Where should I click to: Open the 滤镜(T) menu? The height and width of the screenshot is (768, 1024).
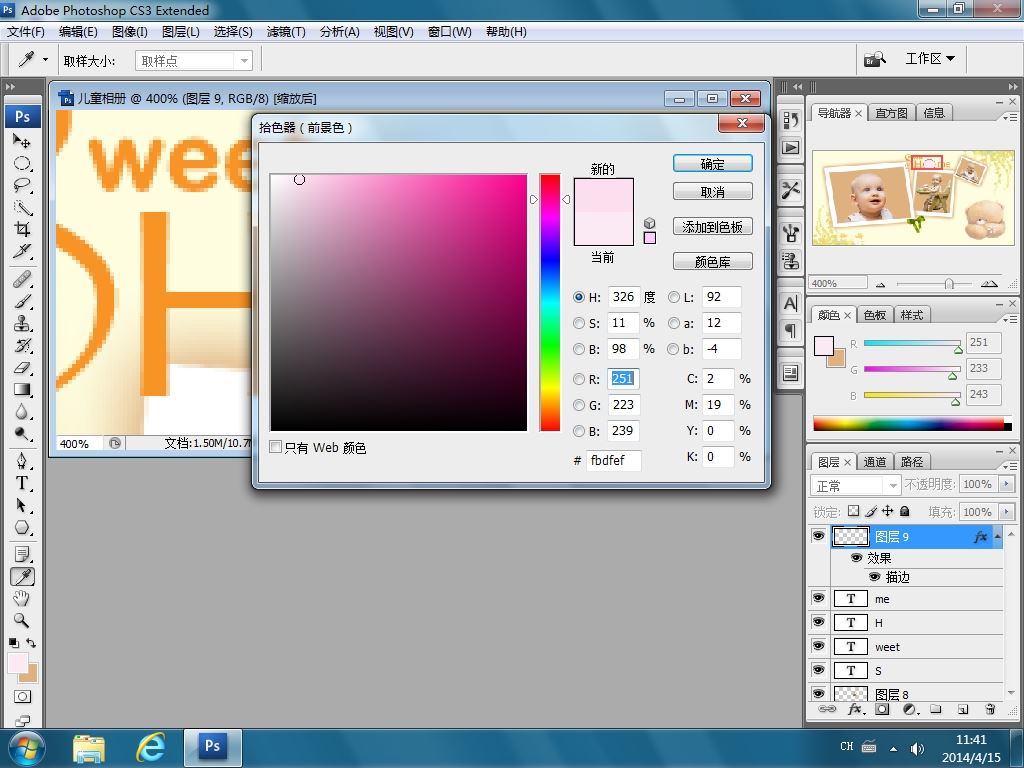pos(286,31)
